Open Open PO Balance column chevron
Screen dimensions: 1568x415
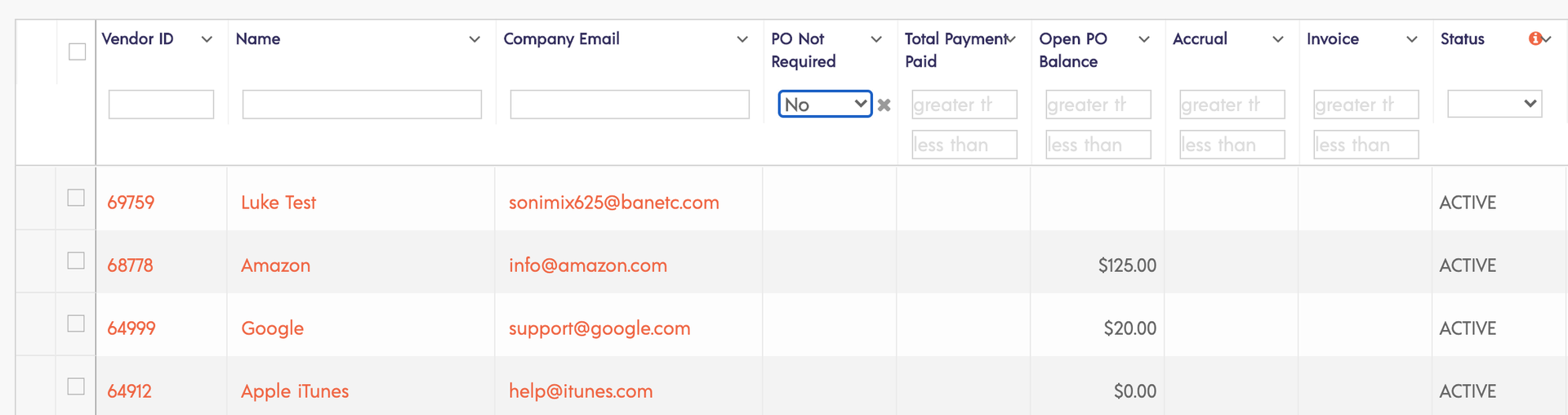click(1144, 39)
